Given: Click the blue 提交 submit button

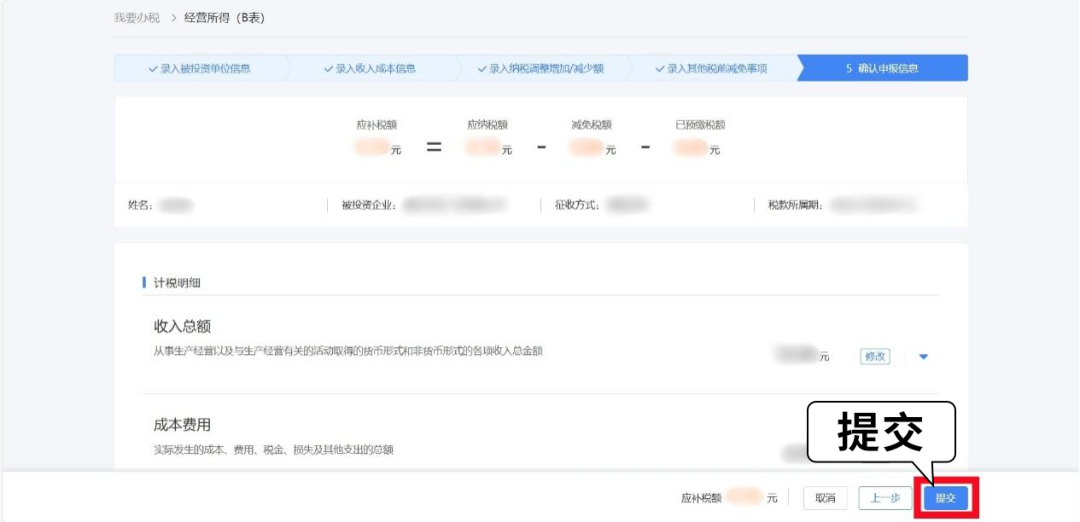Looking at the screenshot, I should click(945, 498).
